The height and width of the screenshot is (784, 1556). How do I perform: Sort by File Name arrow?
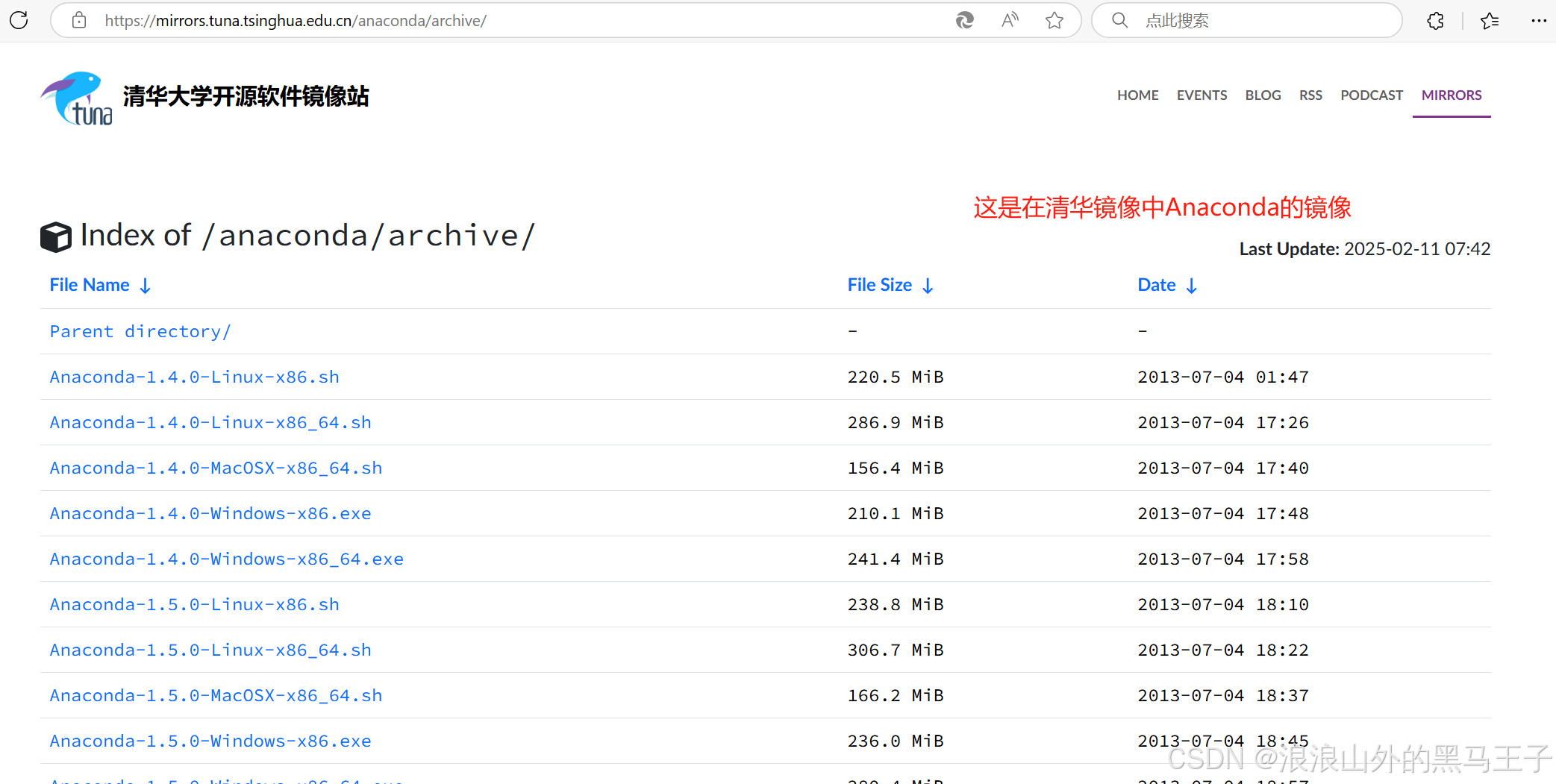point(146,286)
